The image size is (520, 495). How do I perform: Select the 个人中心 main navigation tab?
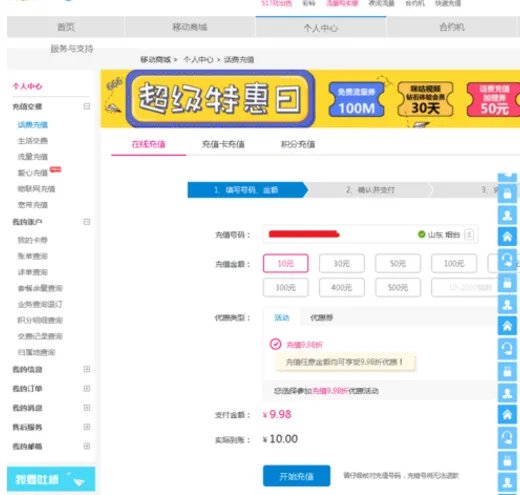point(321,27)
